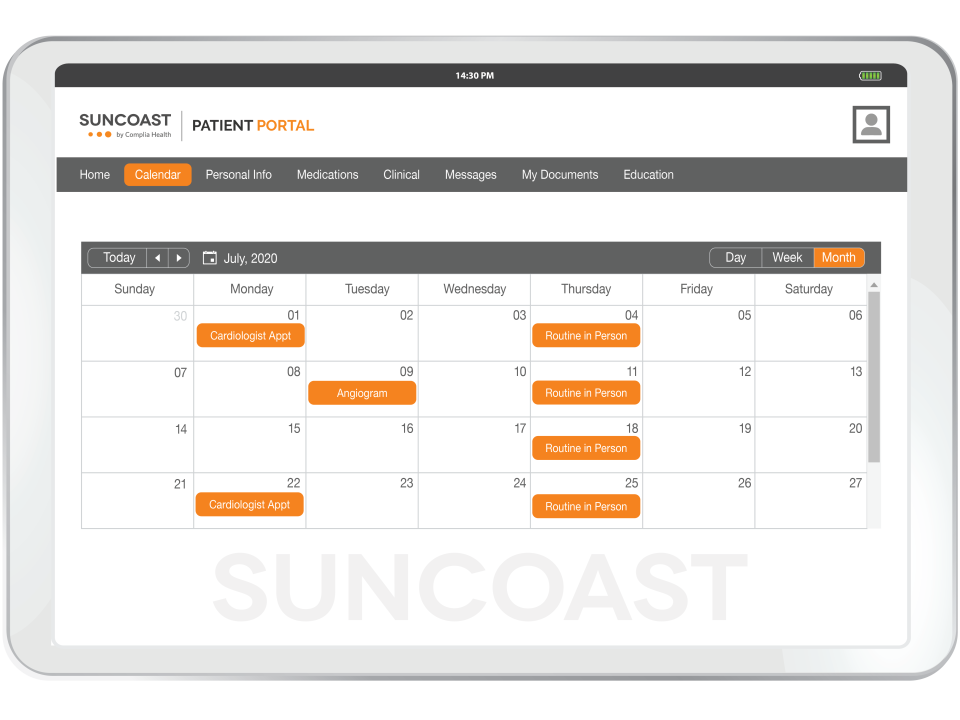
Task: Switch calendar to Day view
Action: tap(734, 257)
